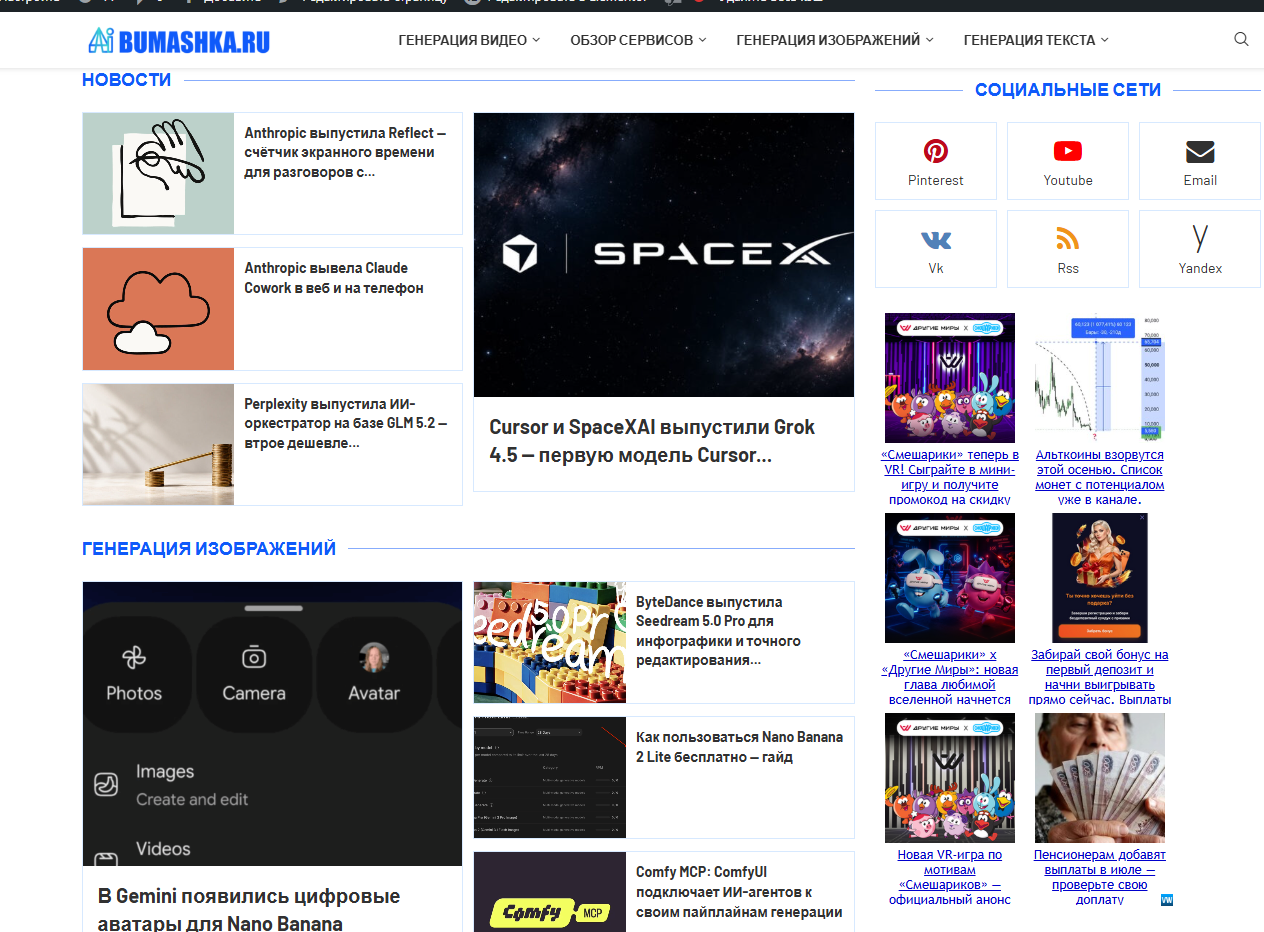This screenshot has height=932, width=1264.
Task: Click the altcoin price chart ad image
Action: [x=1100, y=378]
